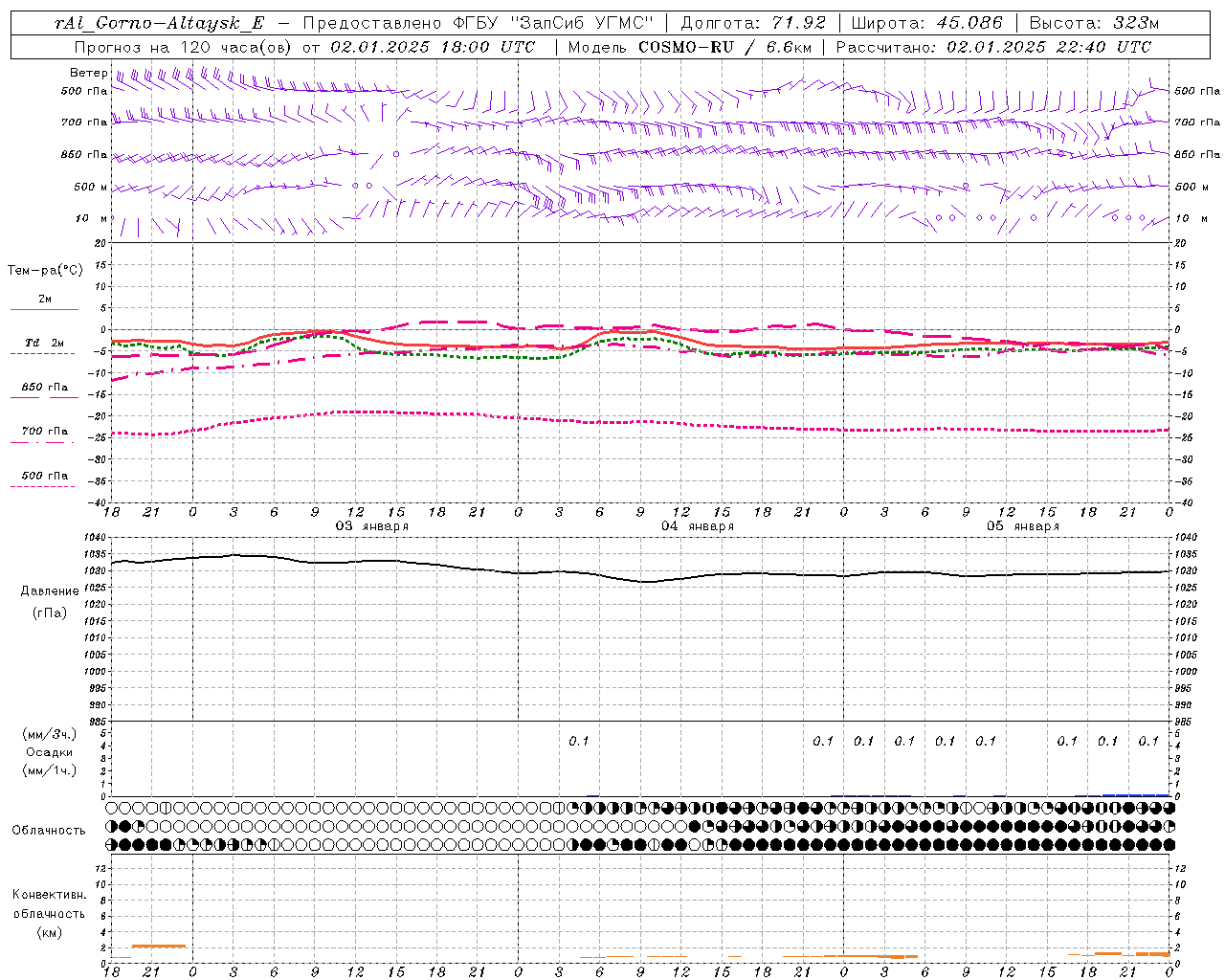
Task: Click the Td 2м dew point legend entry
Action: [x=45, y=343]
